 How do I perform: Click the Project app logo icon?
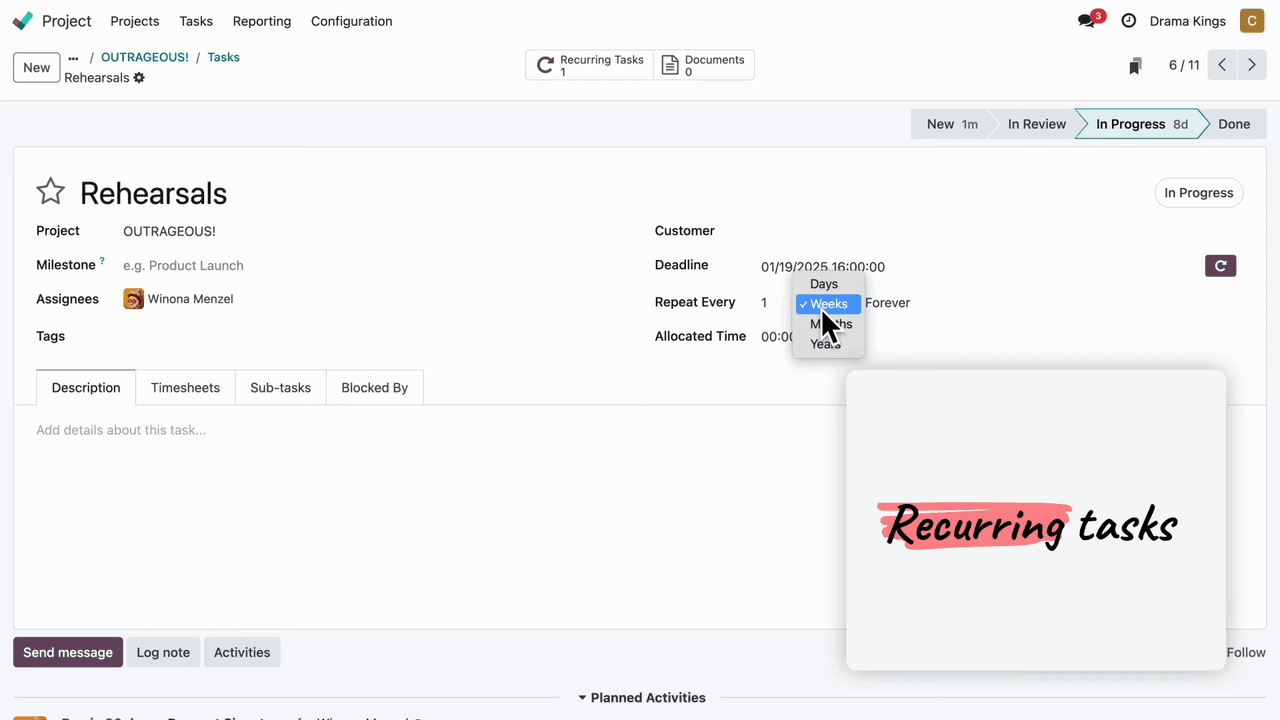point(22,21)
